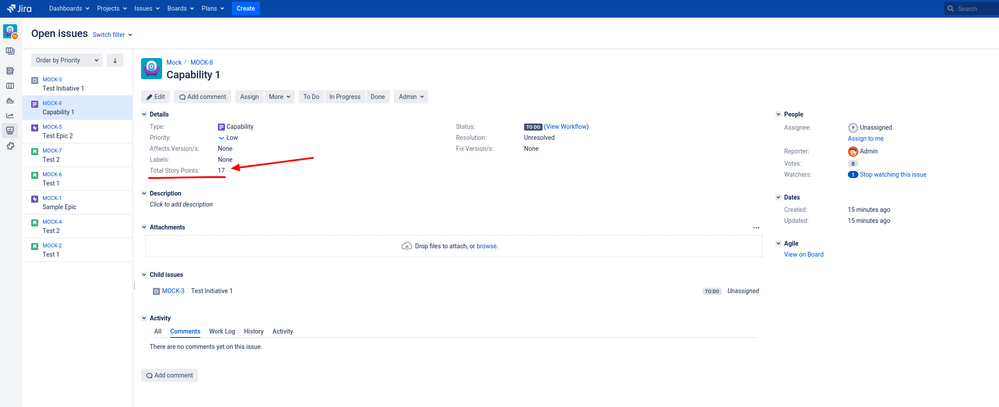999x407 pixels.
Task: Collapse the Details section
Action: pos(144,115)
